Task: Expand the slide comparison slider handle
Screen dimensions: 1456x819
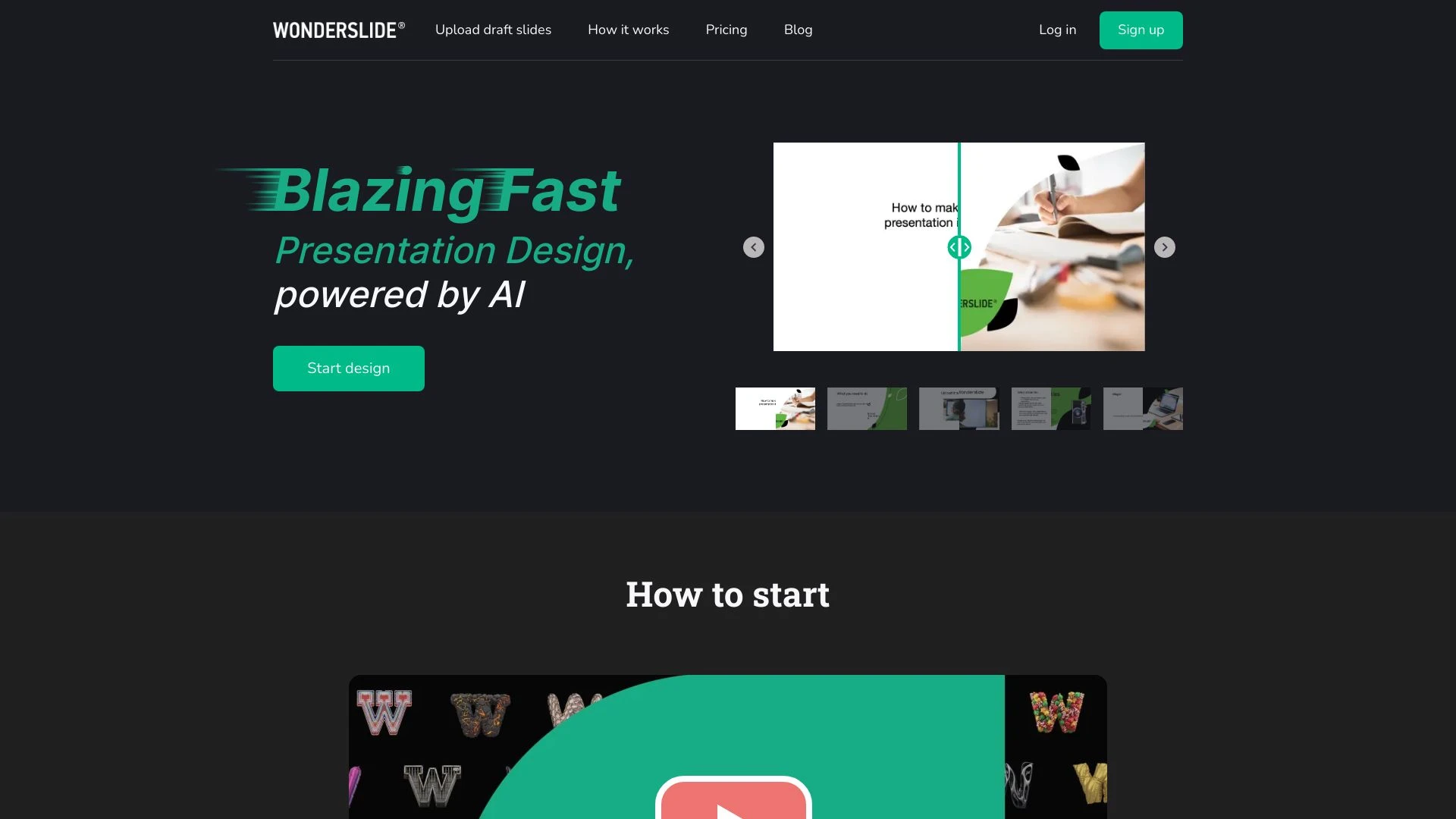Action: pyautogui.click(x=958, y=247)
